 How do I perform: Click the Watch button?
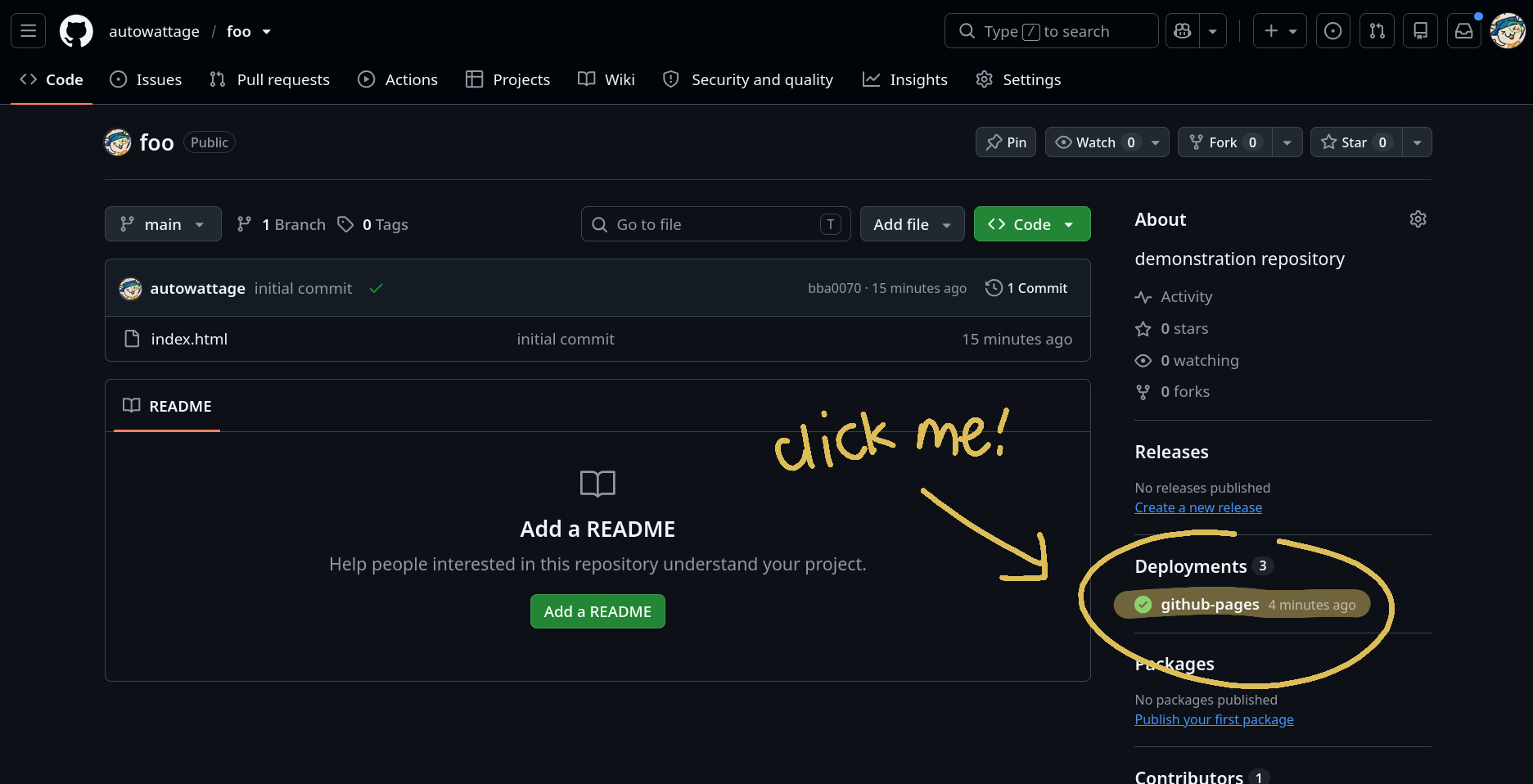[1096, 142]
